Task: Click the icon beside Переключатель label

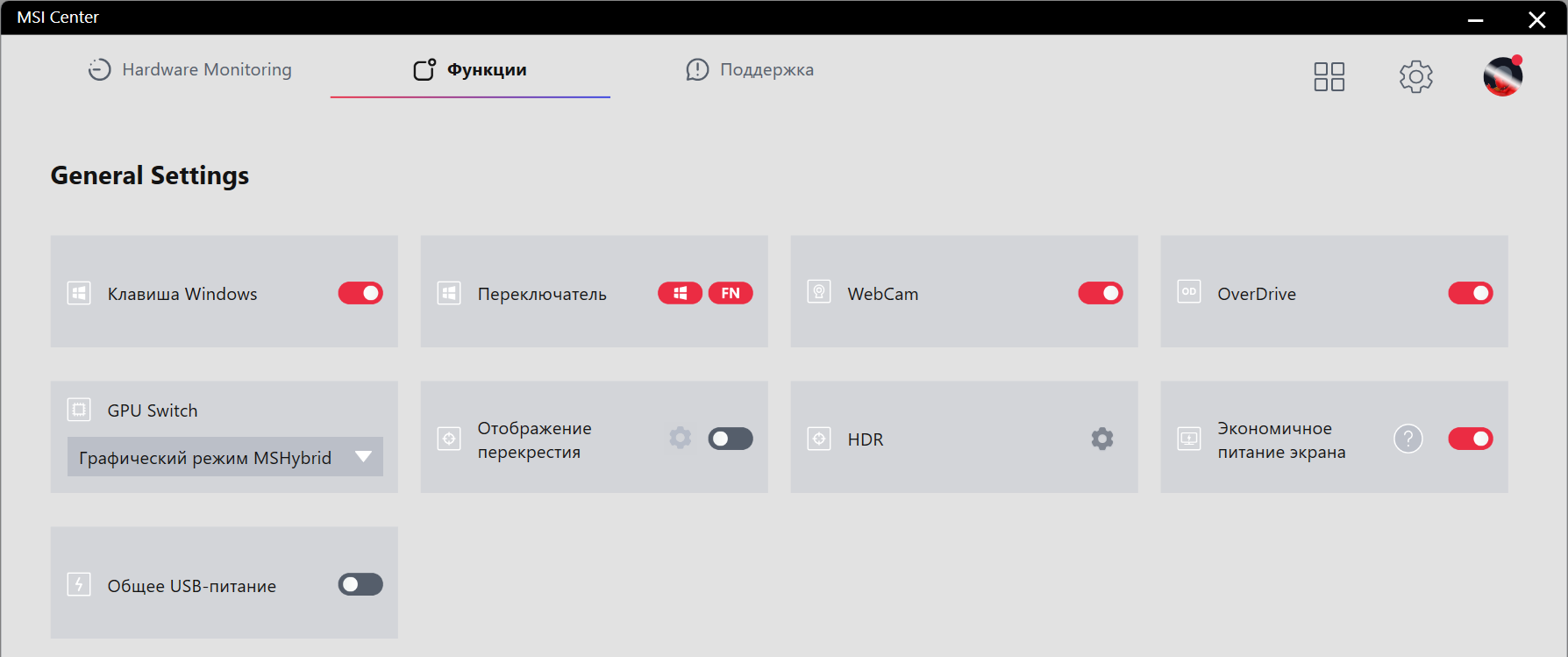Action: point(449,293)
